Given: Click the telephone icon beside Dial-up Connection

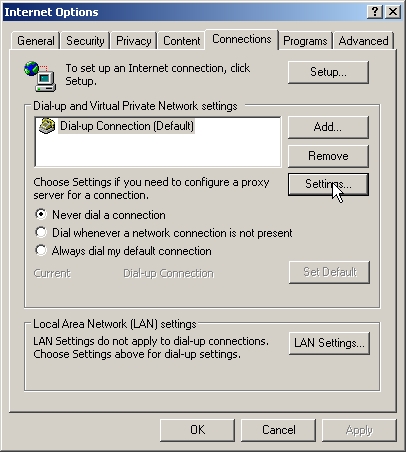Looking at the screenshot, I should [x=47, y=126].
